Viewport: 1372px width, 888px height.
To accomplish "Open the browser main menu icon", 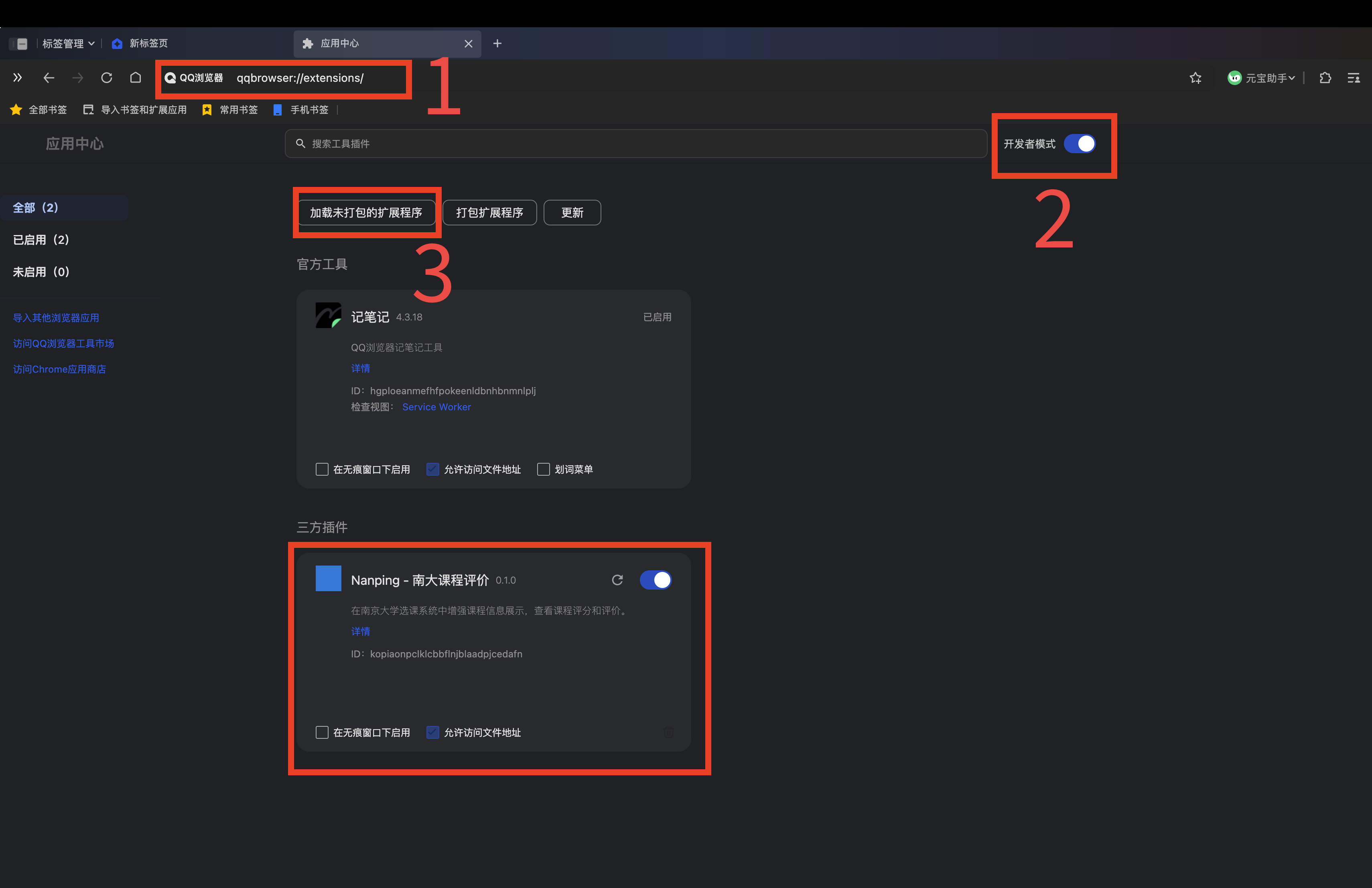I will [x=1354, y=78].
